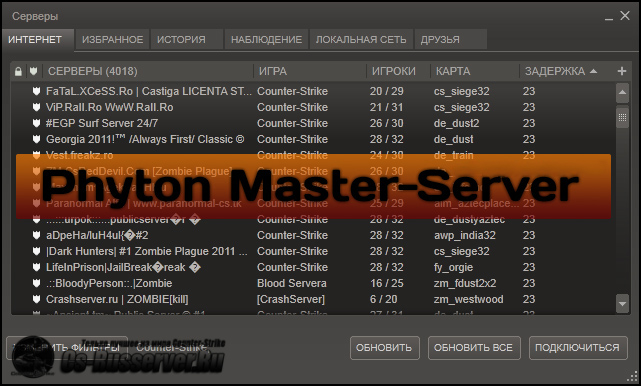This screenshot has height=386, width=641.
Task: Sort by ИГРОКИ column header
Action: [398, 72]
